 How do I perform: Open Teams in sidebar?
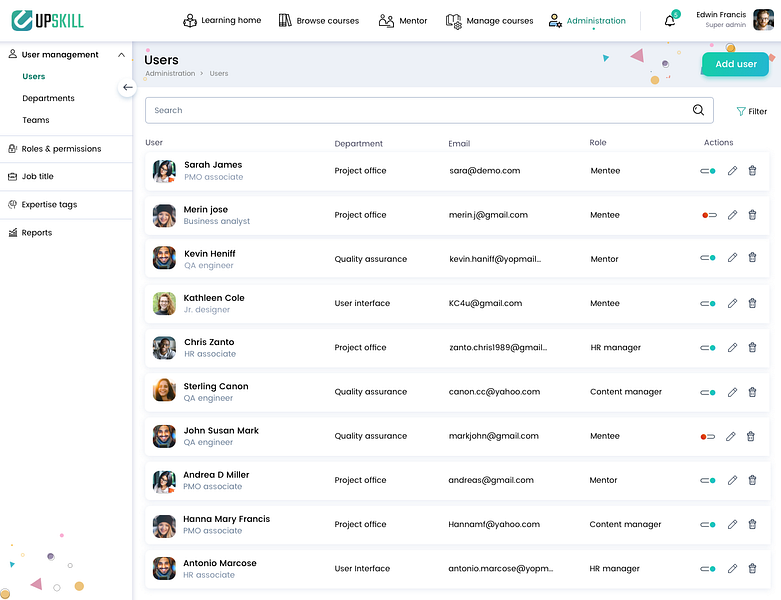tap(36, 120)
